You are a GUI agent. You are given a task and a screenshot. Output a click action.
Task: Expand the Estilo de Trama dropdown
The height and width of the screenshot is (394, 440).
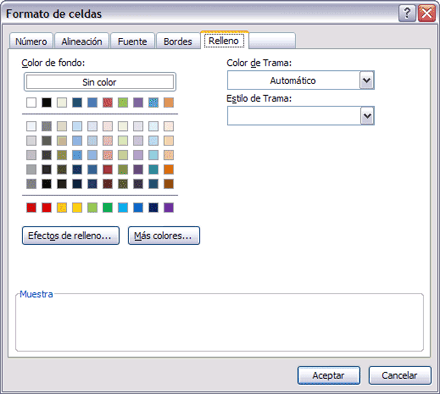point(367,116)
